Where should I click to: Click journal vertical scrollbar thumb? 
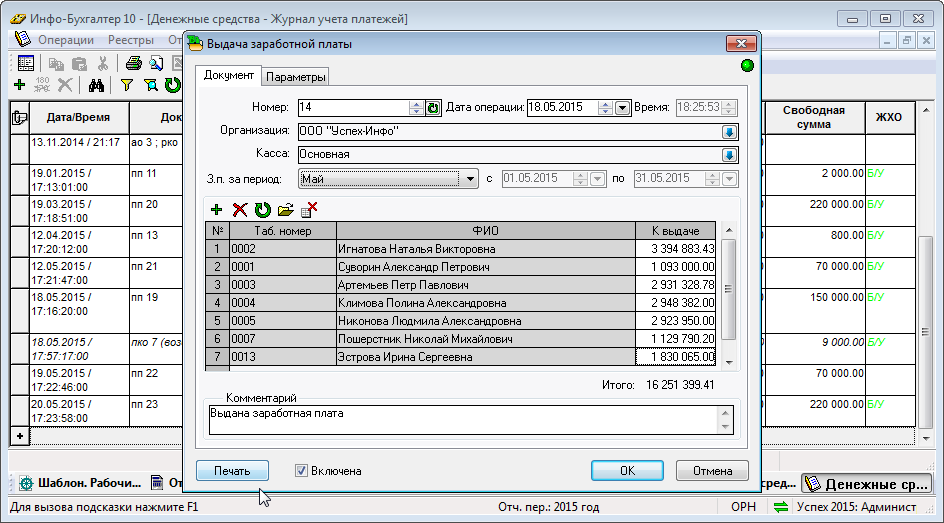(x=925, y=332)
